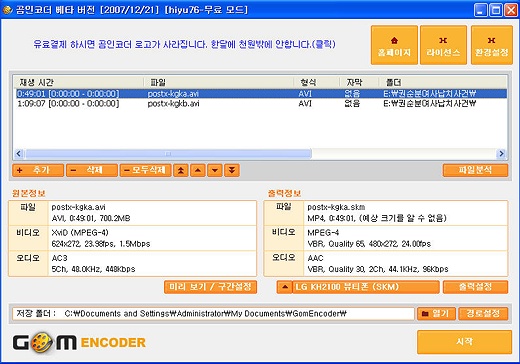Click the 파일분석 file analysis button

pos(475,170)
